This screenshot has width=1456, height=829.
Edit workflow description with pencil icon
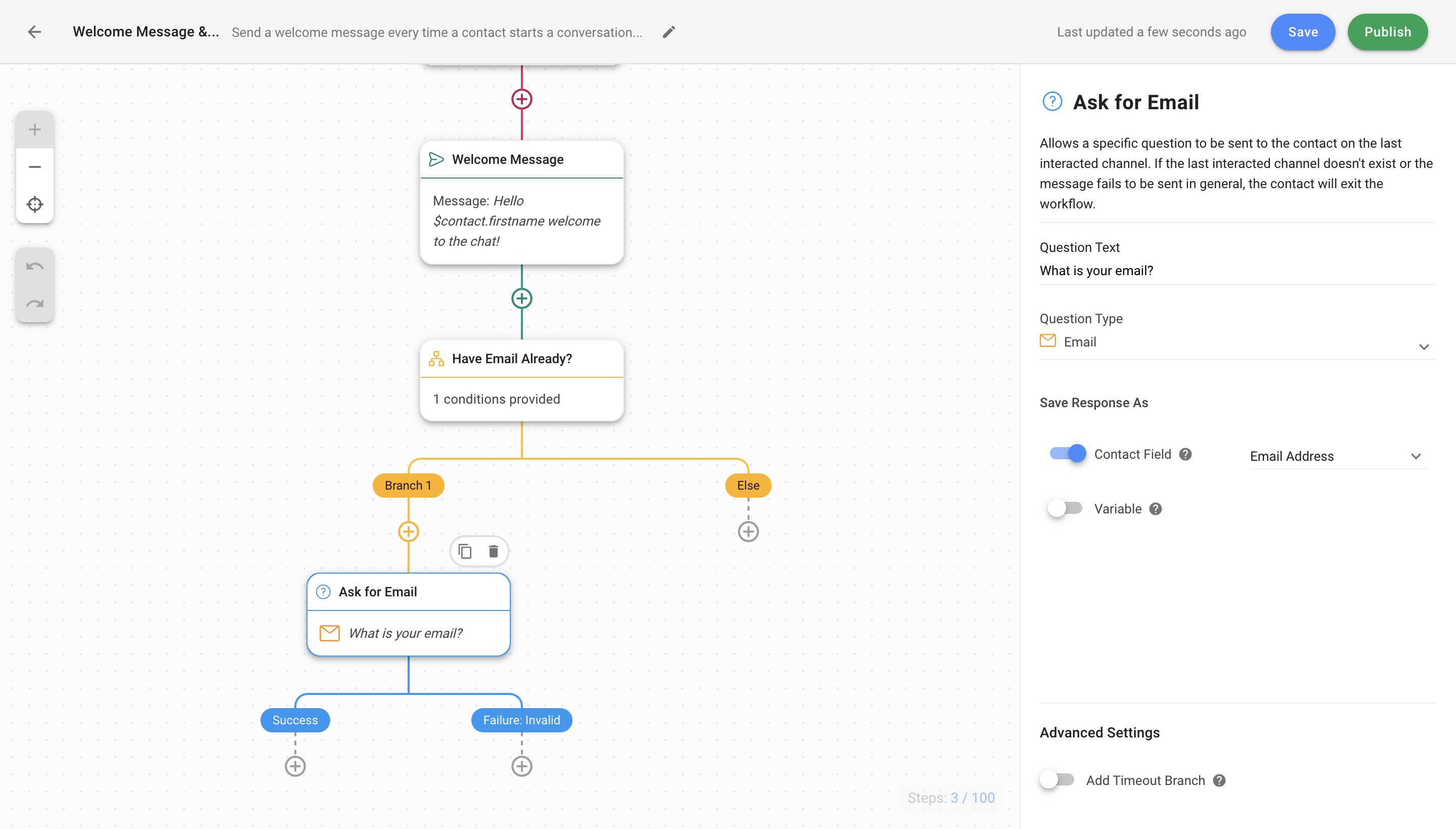coord(669,32)
